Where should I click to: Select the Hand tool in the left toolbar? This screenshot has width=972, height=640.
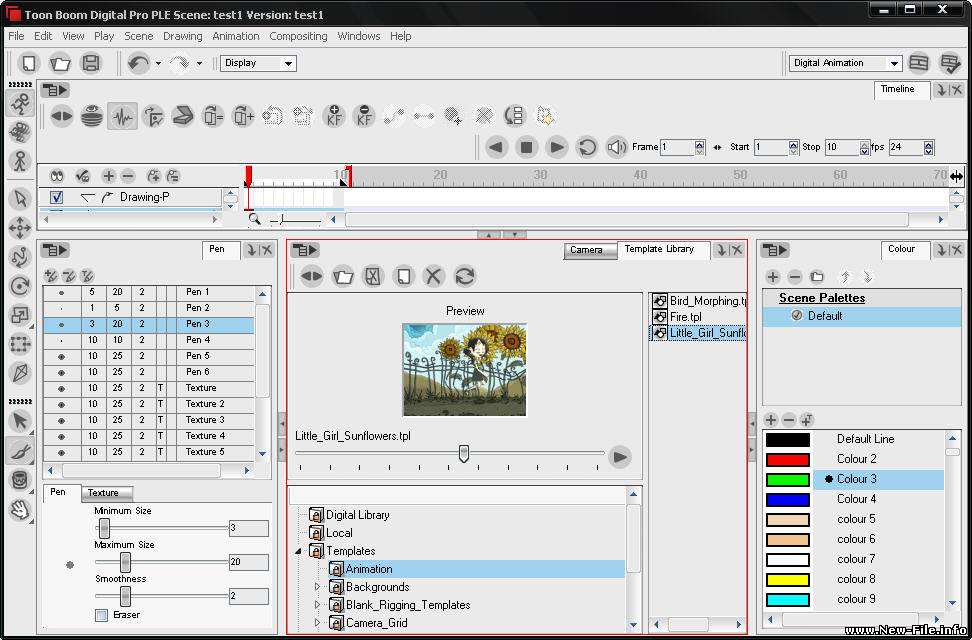tap(22, 510)
